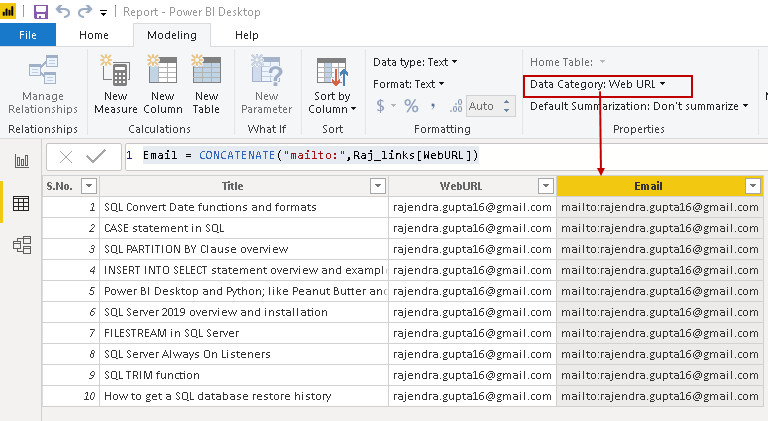Switch to Report view in sidebar
The image size is (768, 421).
click(x=21, y=161)
